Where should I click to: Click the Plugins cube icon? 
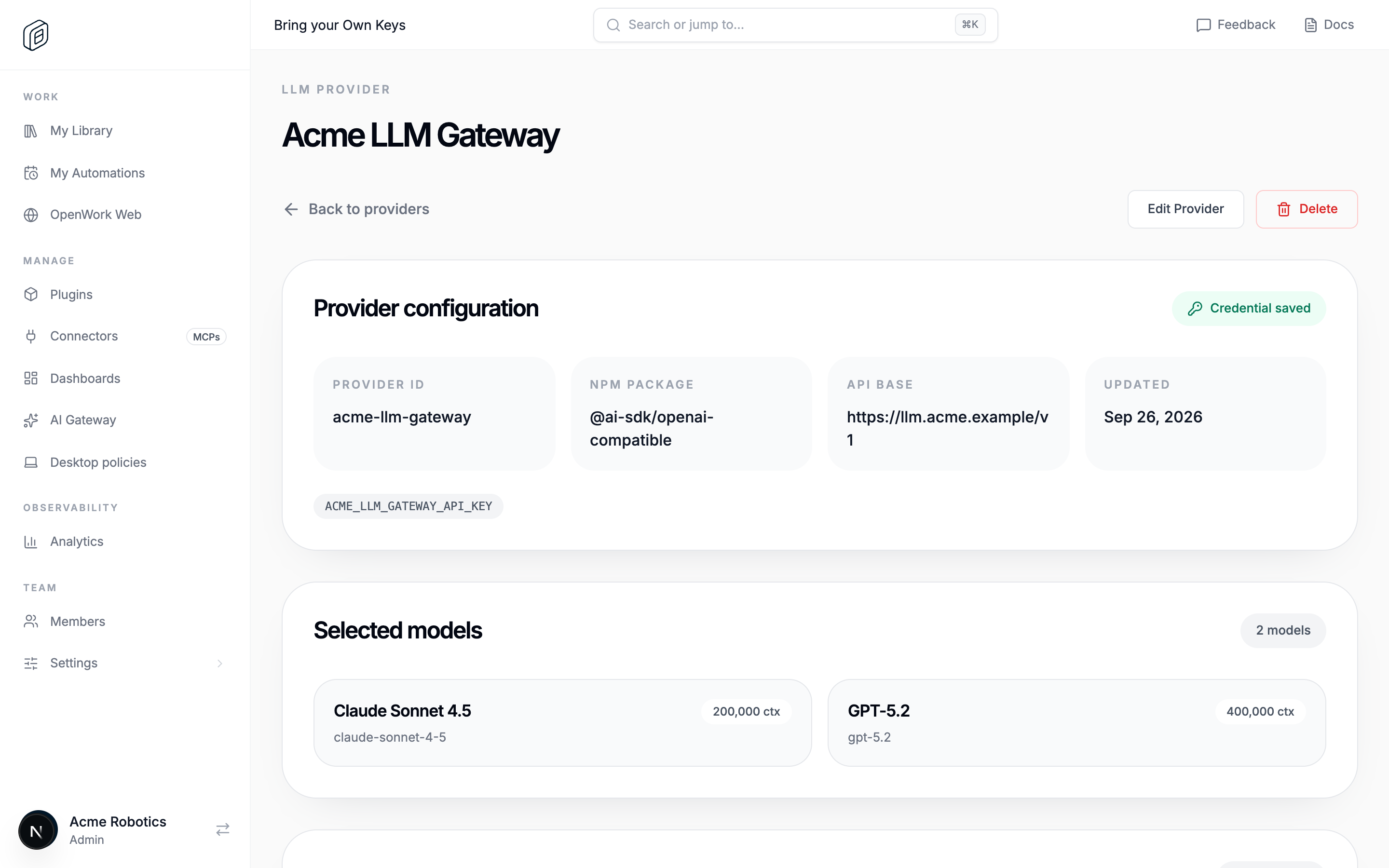click(31, 295)
